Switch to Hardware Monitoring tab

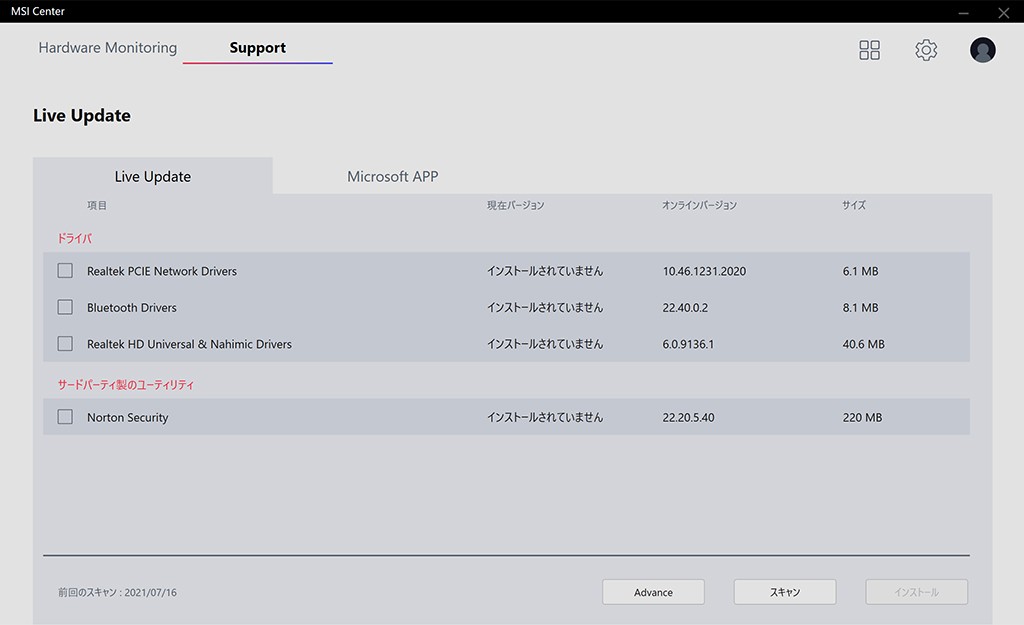(108, 48)
